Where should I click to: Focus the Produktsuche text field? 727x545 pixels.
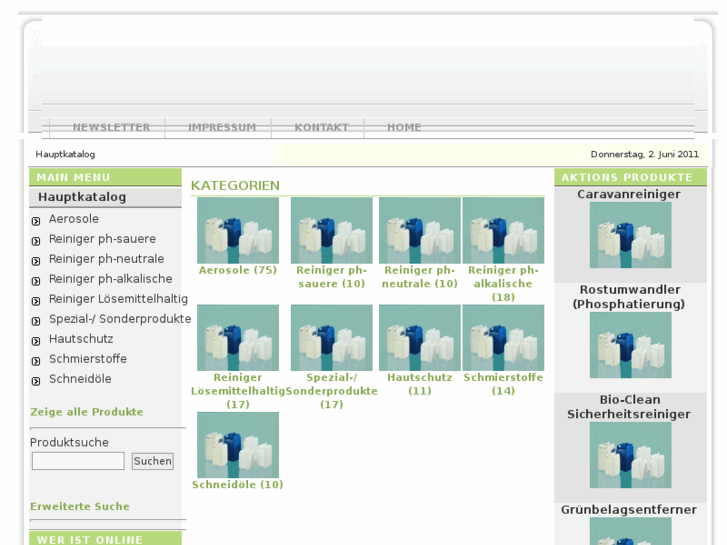(x=78, y=461)
